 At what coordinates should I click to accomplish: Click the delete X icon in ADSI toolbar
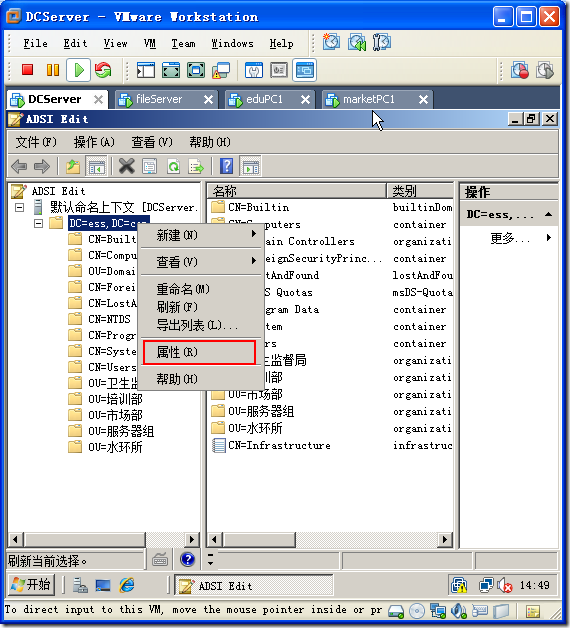pos(127,166)
